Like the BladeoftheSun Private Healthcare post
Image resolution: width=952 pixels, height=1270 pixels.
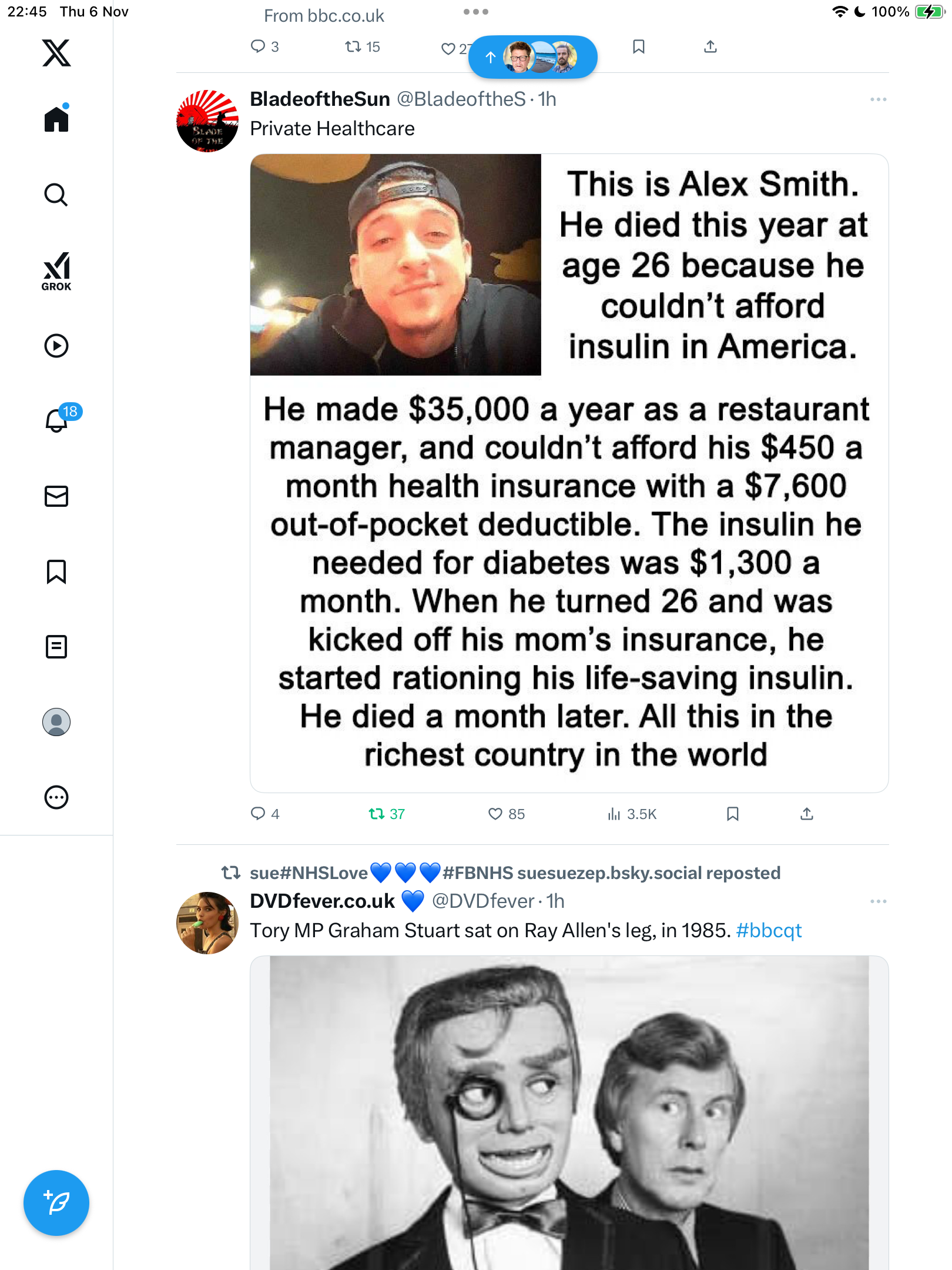point(495,814)
